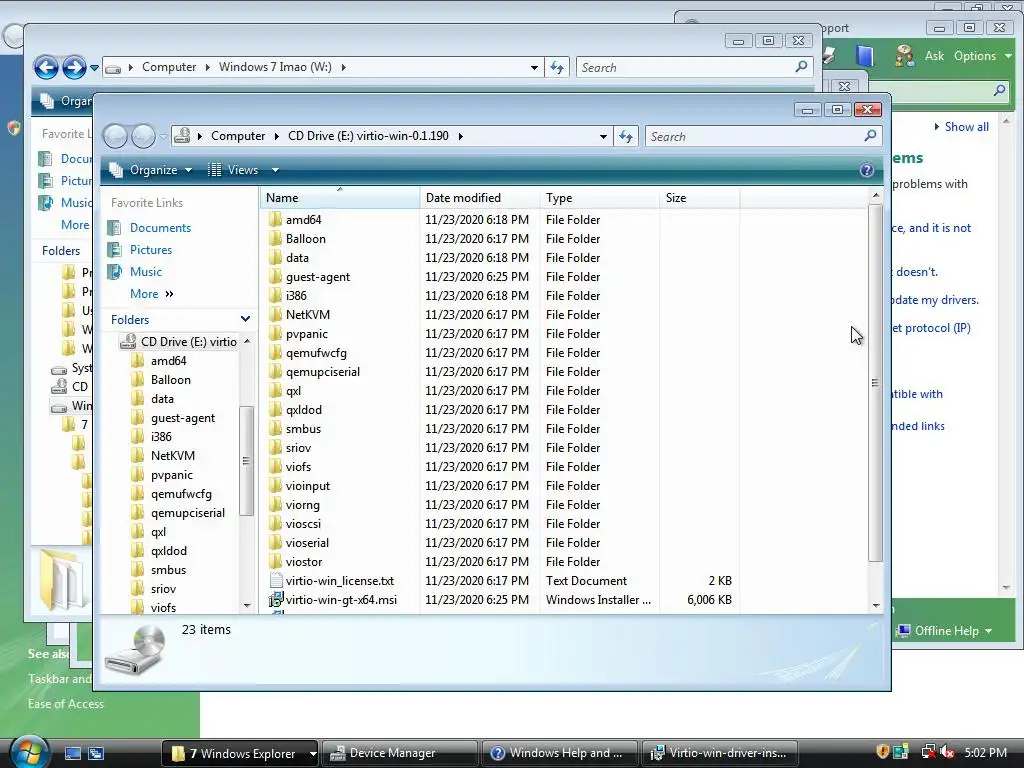Viewport: 1024px width, 768px height.
Task: Select the vioscsi folder row
Action: tap(500, 524)
